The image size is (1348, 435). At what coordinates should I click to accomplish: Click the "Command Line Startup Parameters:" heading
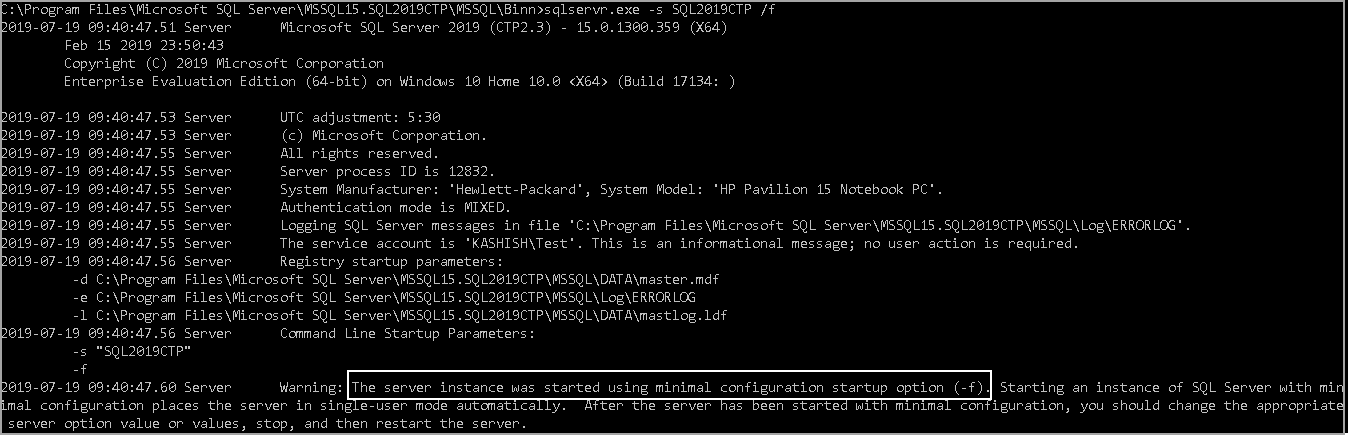coord(407,333)
